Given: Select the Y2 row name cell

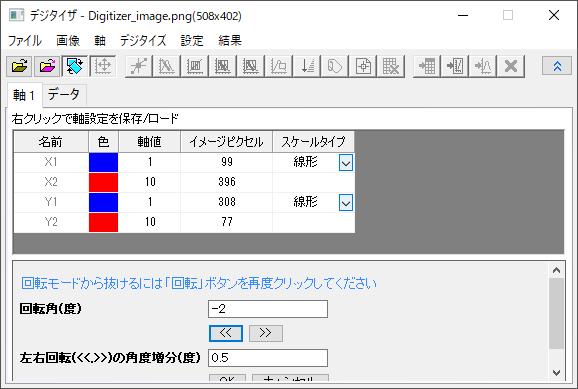Looking at the screenshot, I should 51,222.
